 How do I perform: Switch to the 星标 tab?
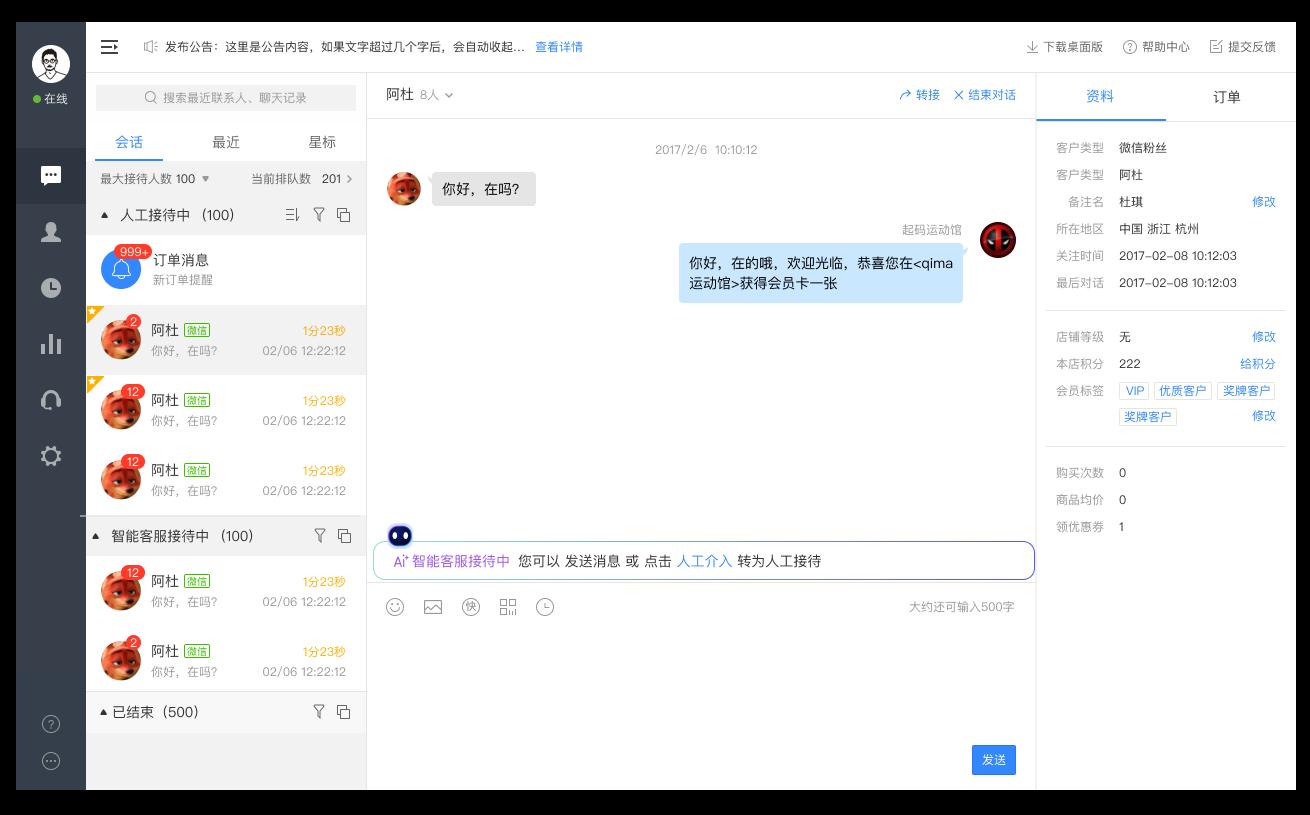322,142
